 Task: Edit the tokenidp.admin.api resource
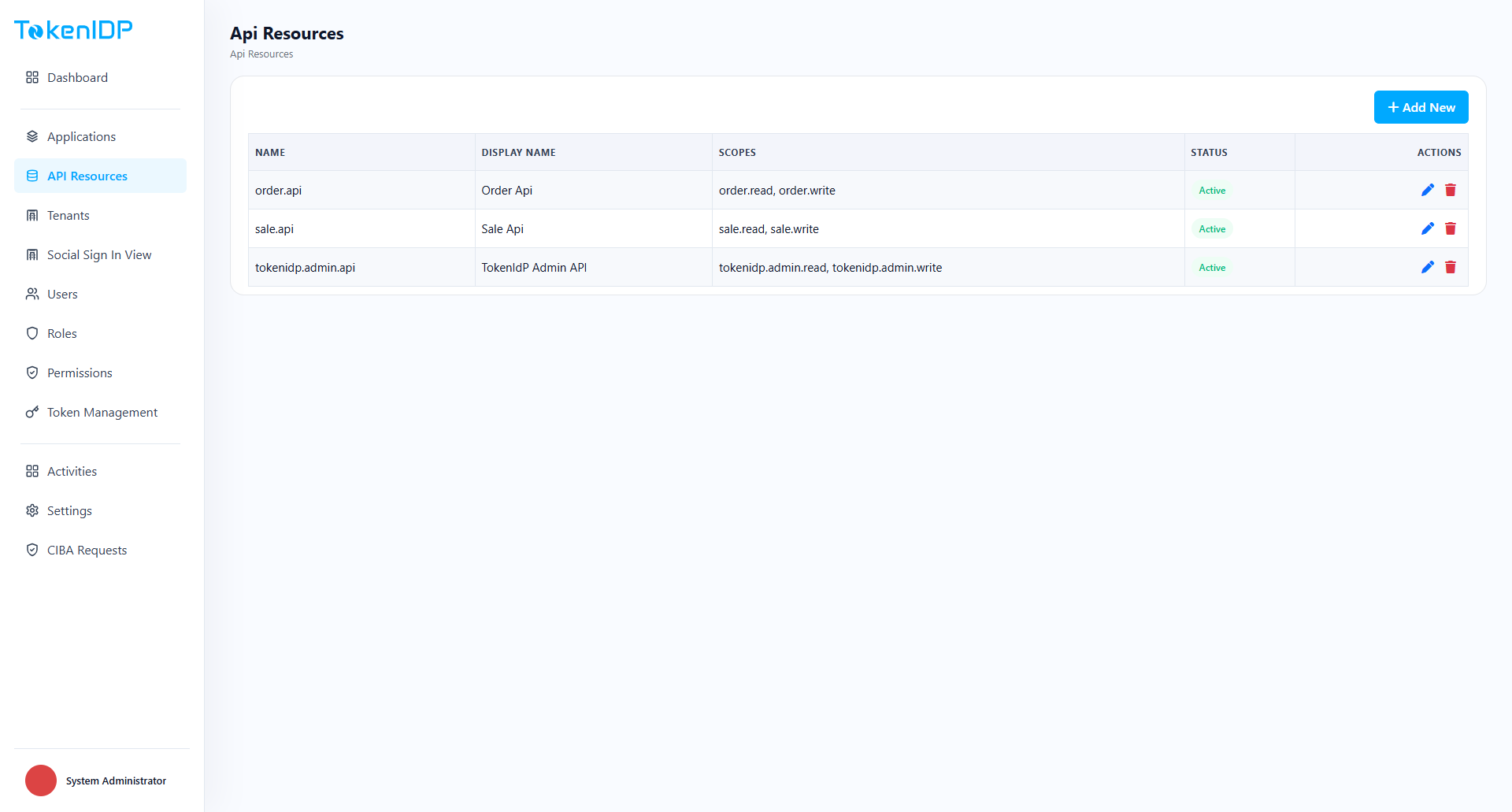click(1428, 267)
